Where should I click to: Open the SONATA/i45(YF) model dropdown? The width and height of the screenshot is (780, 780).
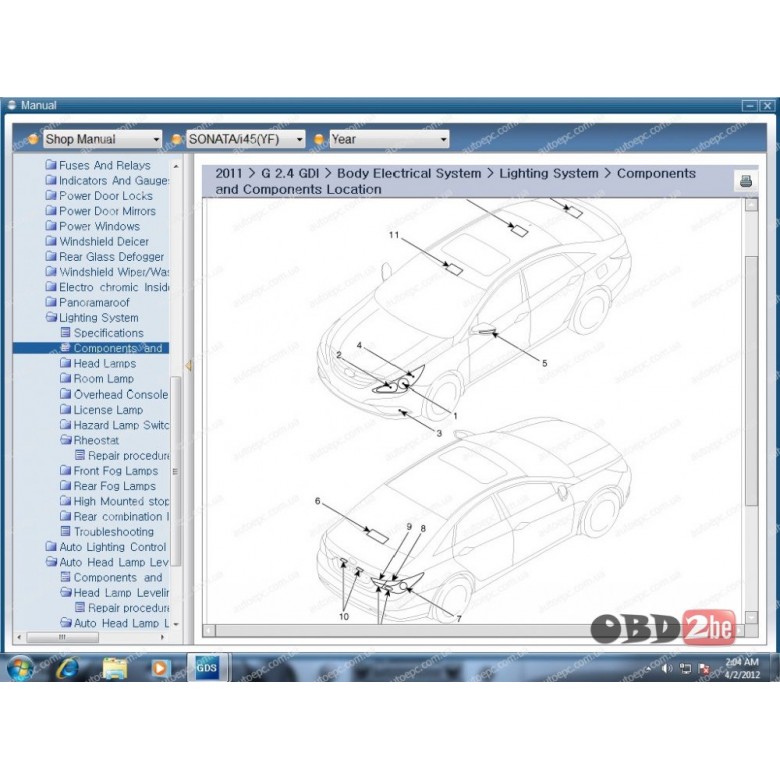[x=245, y=139]
